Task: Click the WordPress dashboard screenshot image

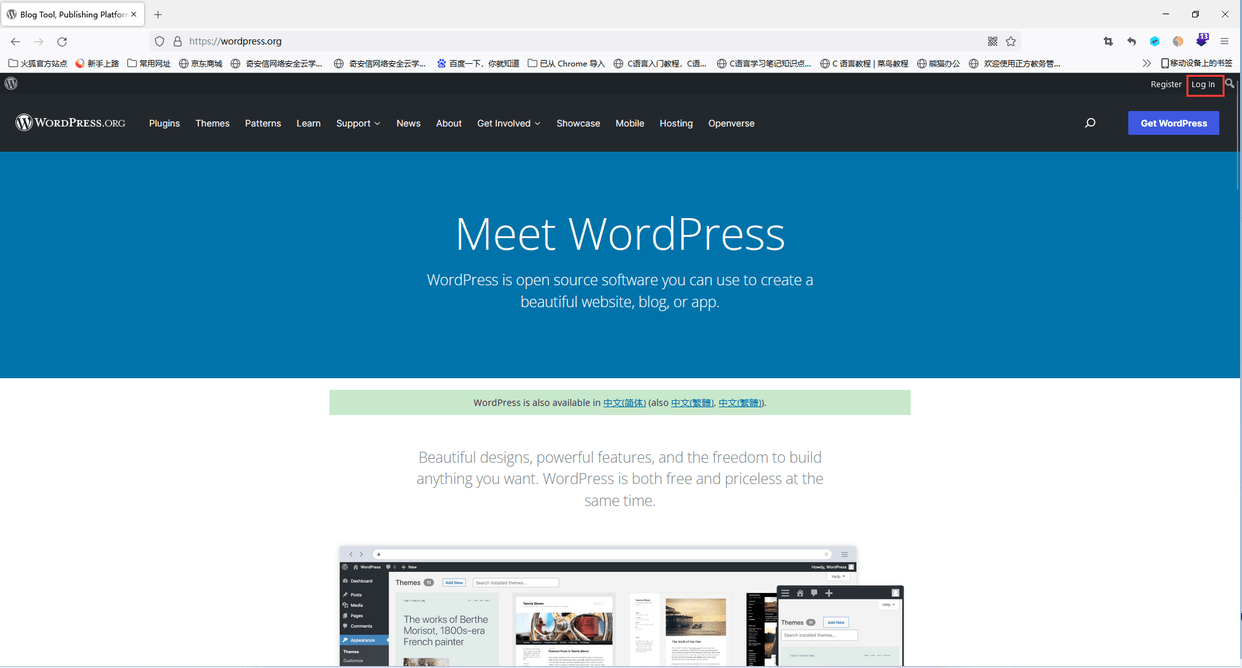Action: click(620, 606)
